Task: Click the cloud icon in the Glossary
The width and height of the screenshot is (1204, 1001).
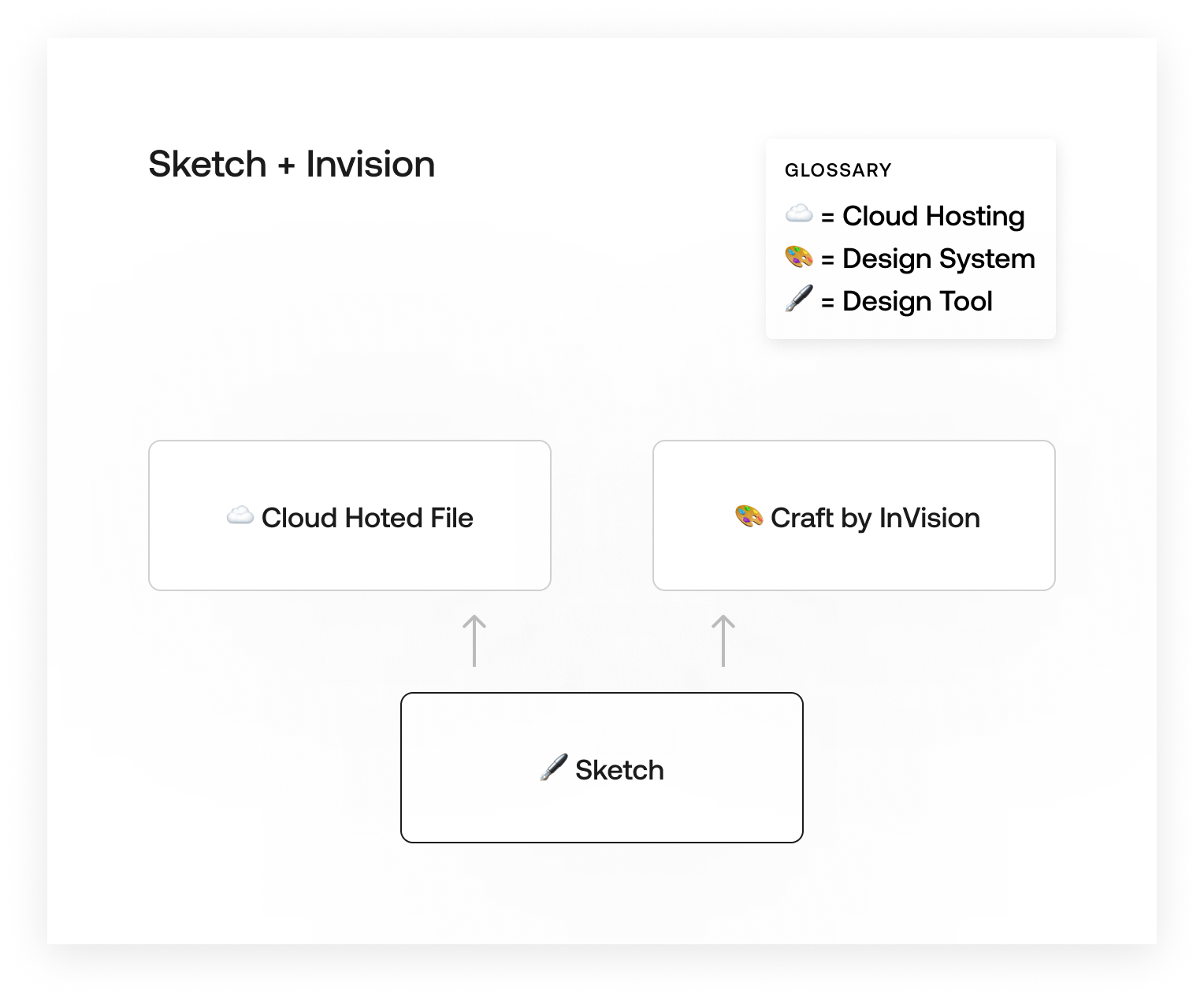Action: (x=799, y=214)
